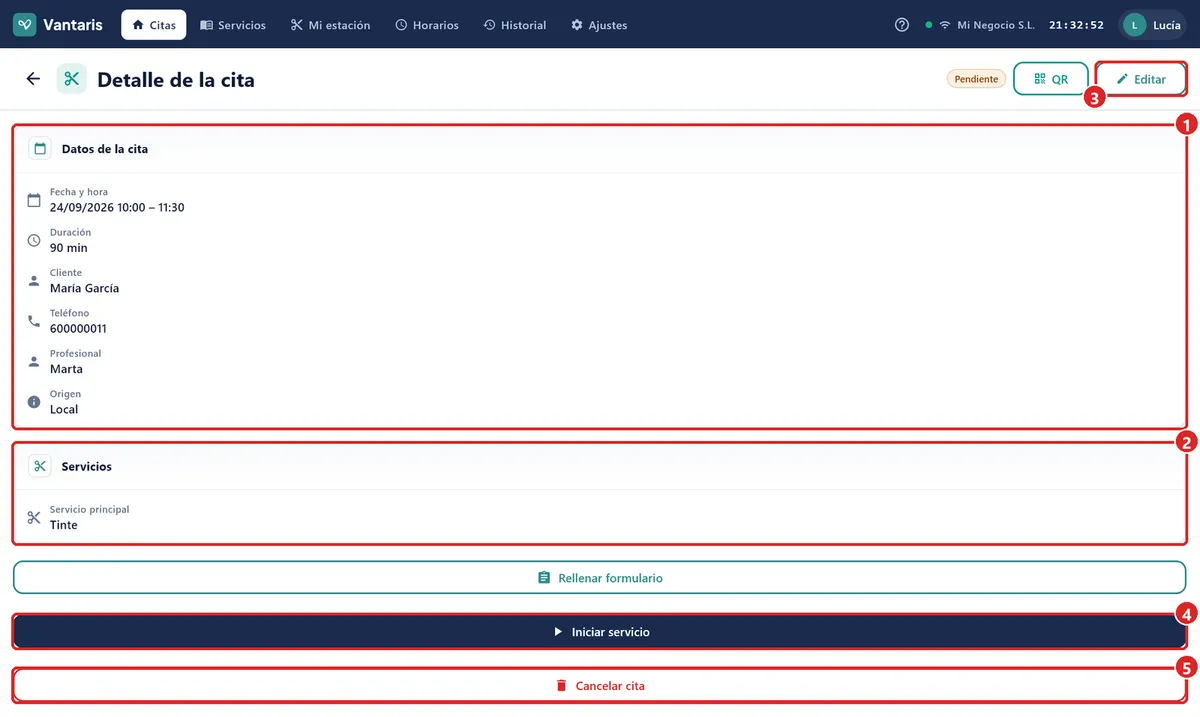This screenshot has height=717, width=1200.
Task: Click the Pendiente status badge
Action: click(976, 79)
